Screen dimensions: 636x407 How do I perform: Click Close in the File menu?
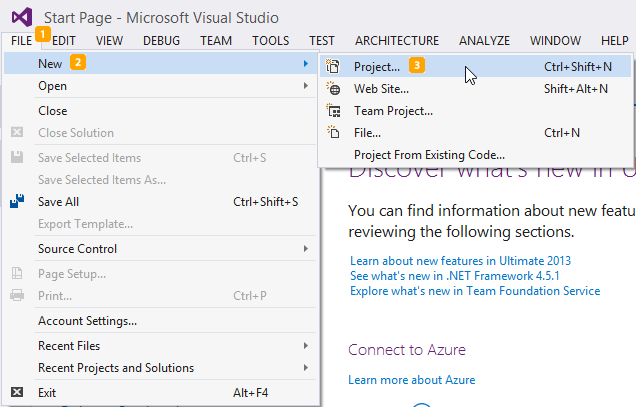pos(53,111)
